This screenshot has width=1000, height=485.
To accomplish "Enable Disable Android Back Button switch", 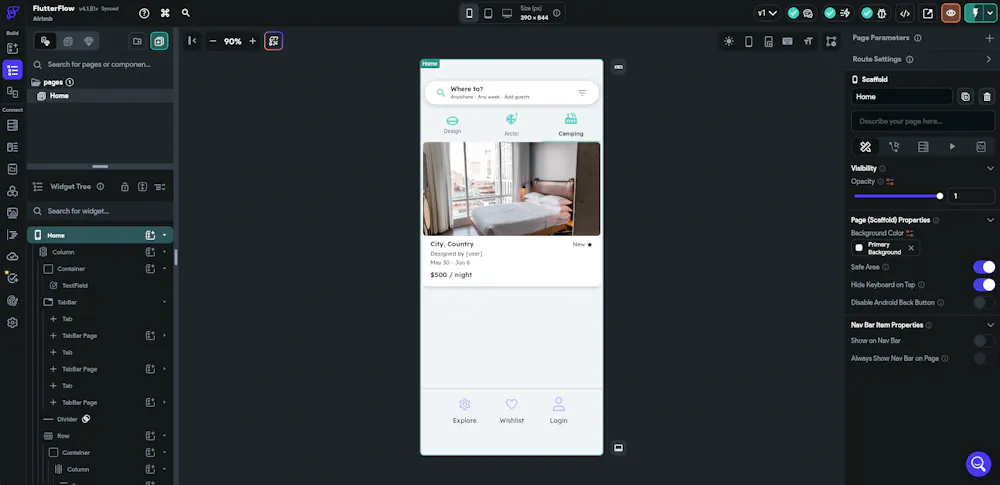I will [x=984, y=302].
